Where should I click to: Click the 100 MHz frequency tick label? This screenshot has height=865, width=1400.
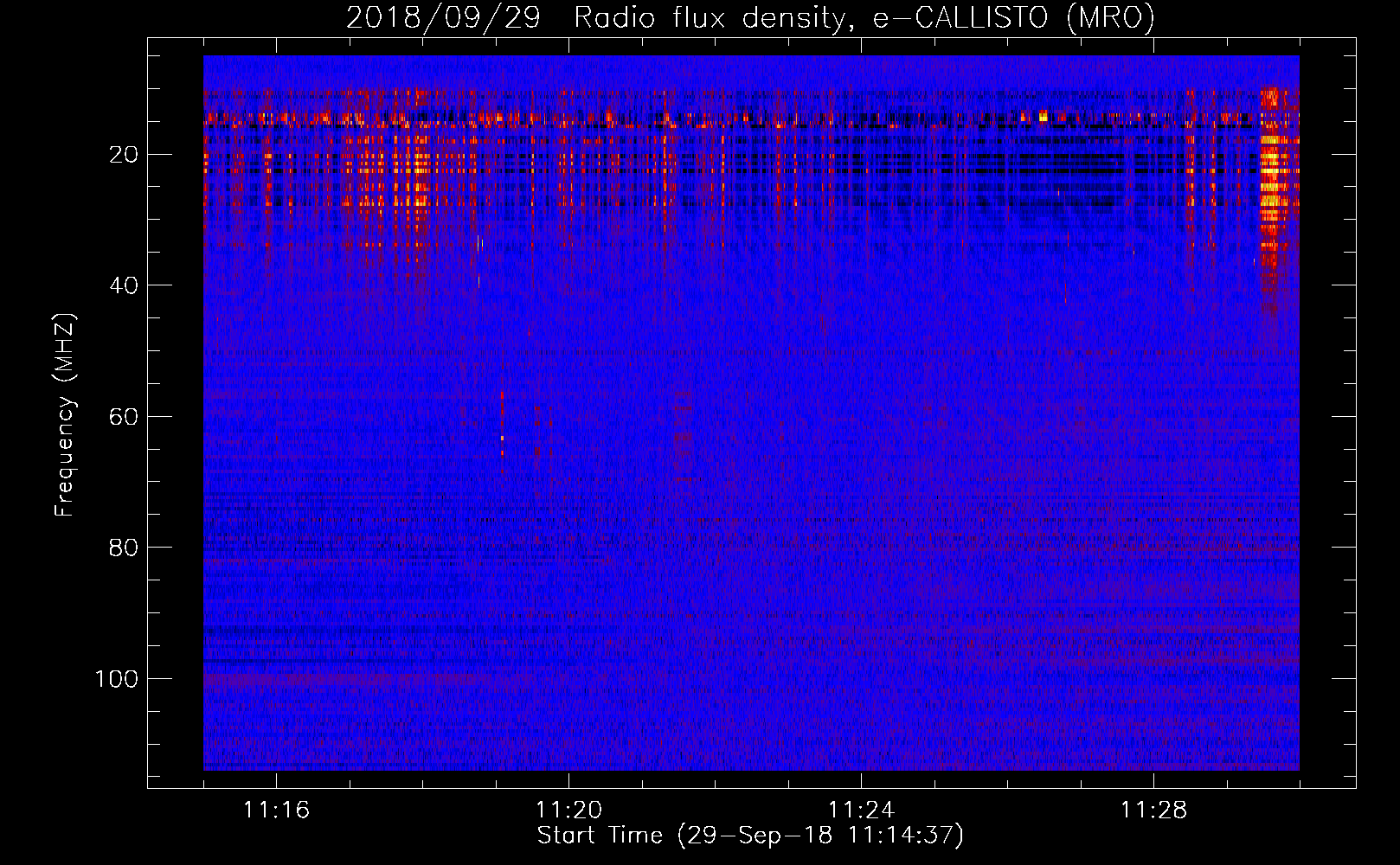point(117,679)
